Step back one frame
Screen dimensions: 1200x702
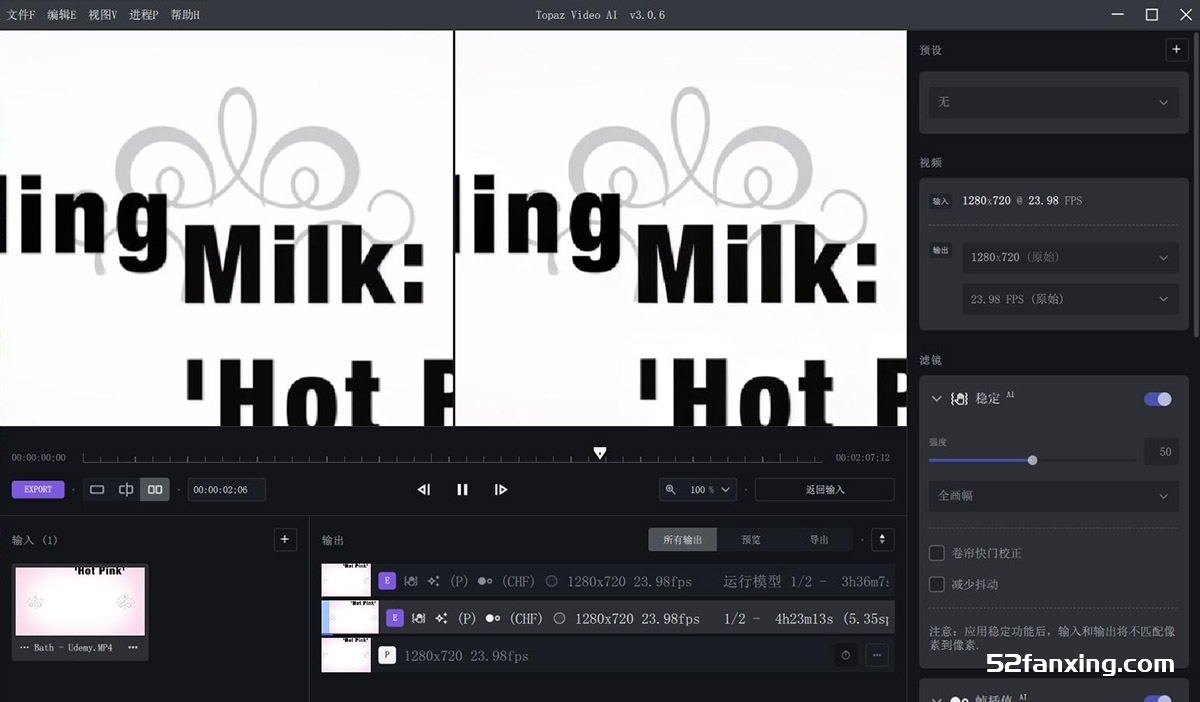(424, 489)
